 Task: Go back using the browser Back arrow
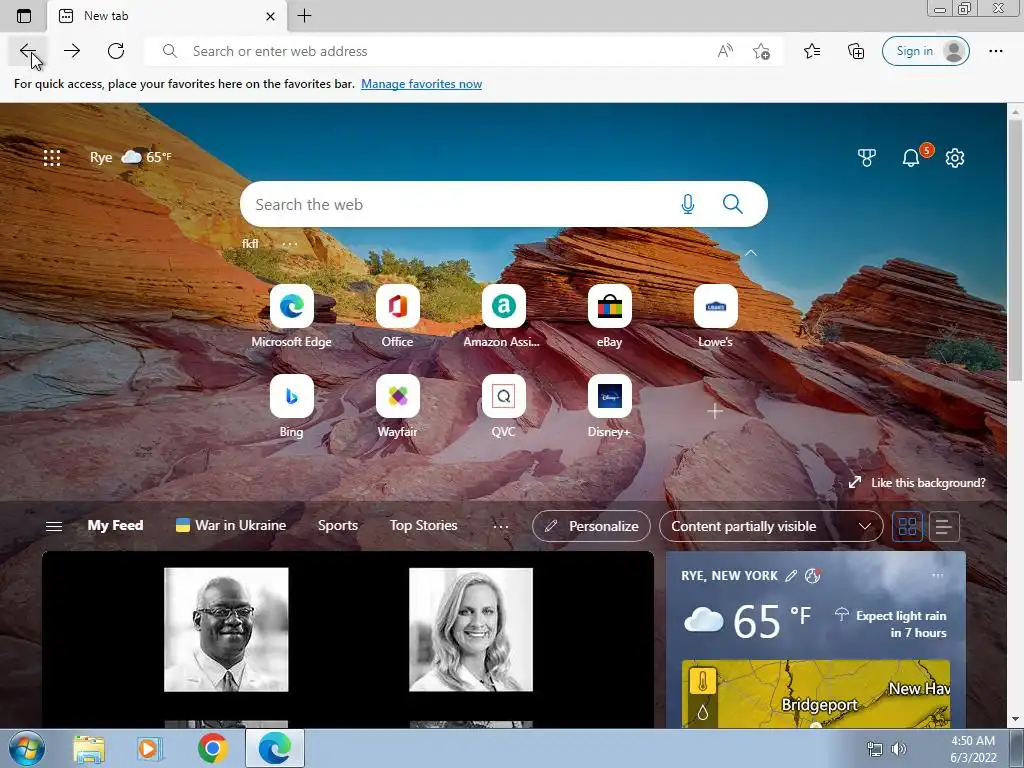(28, 51)
